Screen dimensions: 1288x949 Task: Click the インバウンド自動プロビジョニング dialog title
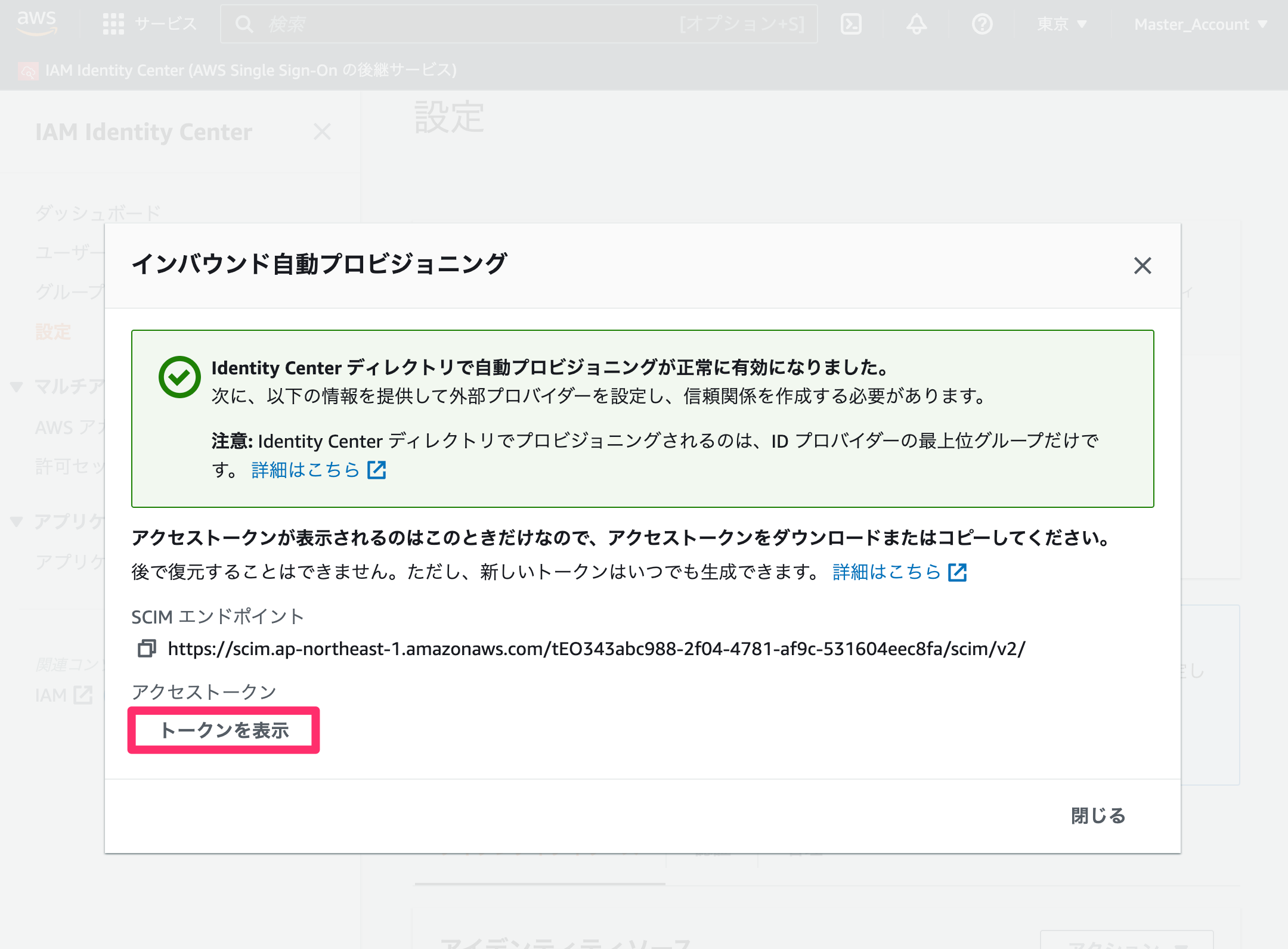pos(320,263)
